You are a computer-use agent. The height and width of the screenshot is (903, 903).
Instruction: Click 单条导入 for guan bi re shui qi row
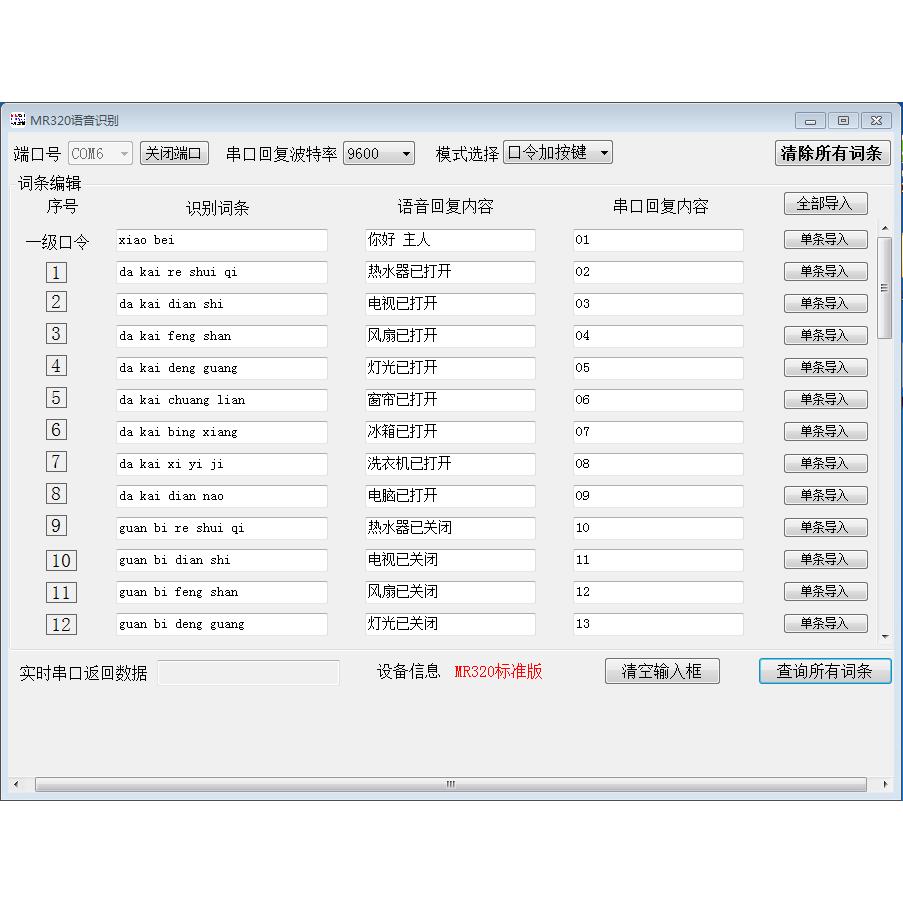point(825,527)
